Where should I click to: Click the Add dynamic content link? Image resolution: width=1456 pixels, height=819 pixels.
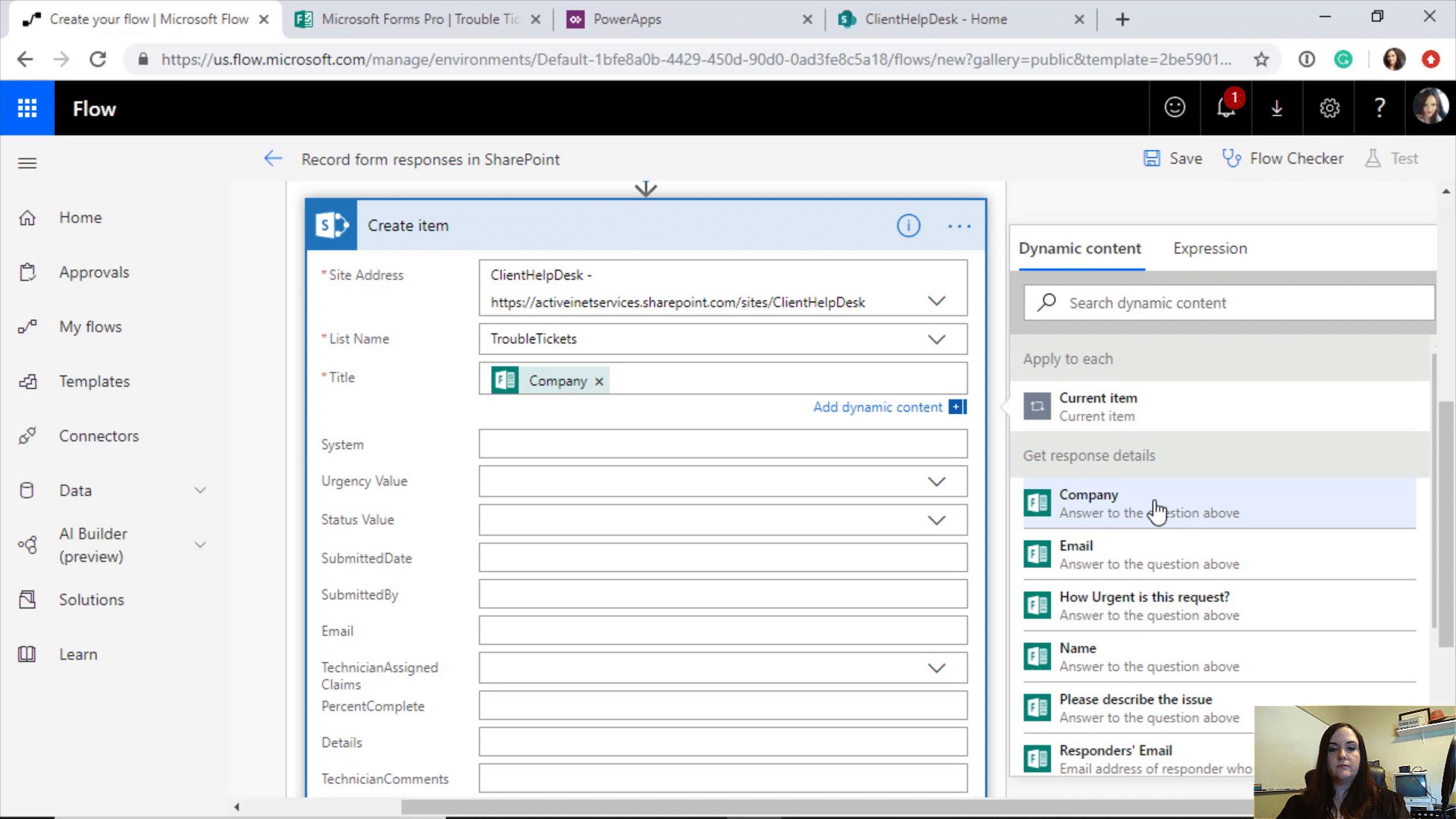[877, 407]
